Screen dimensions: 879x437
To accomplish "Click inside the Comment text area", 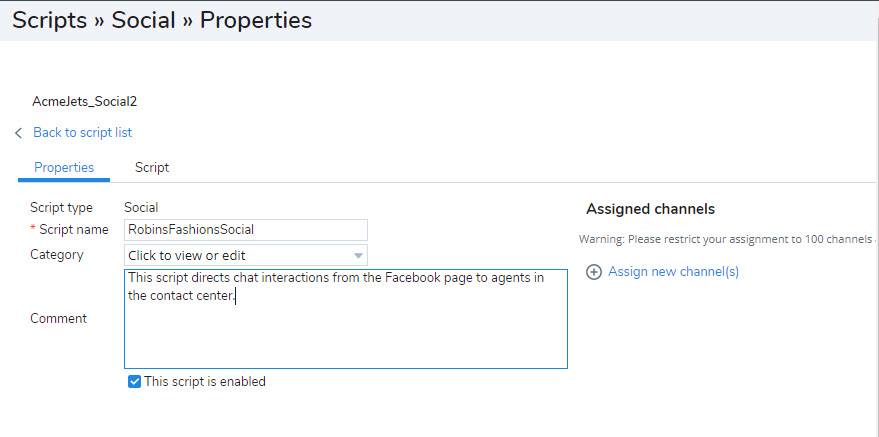I will tap(345, 319).
